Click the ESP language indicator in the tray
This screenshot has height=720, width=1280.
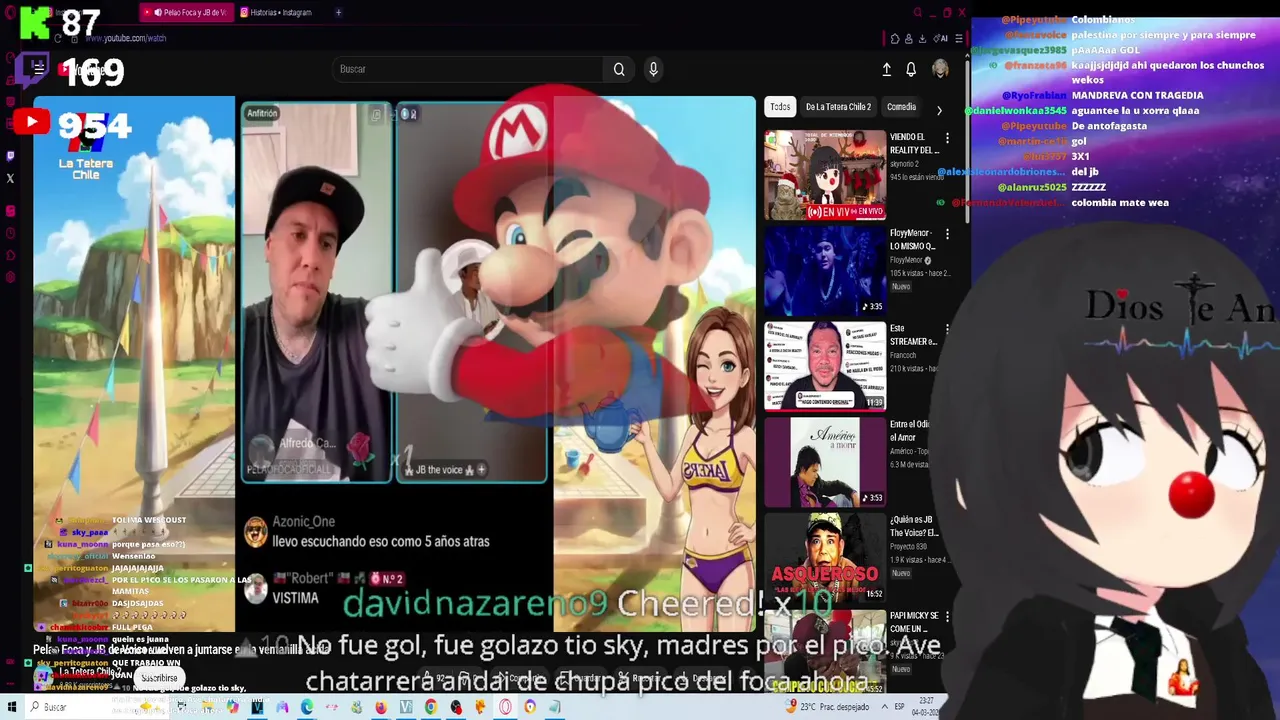899,707
